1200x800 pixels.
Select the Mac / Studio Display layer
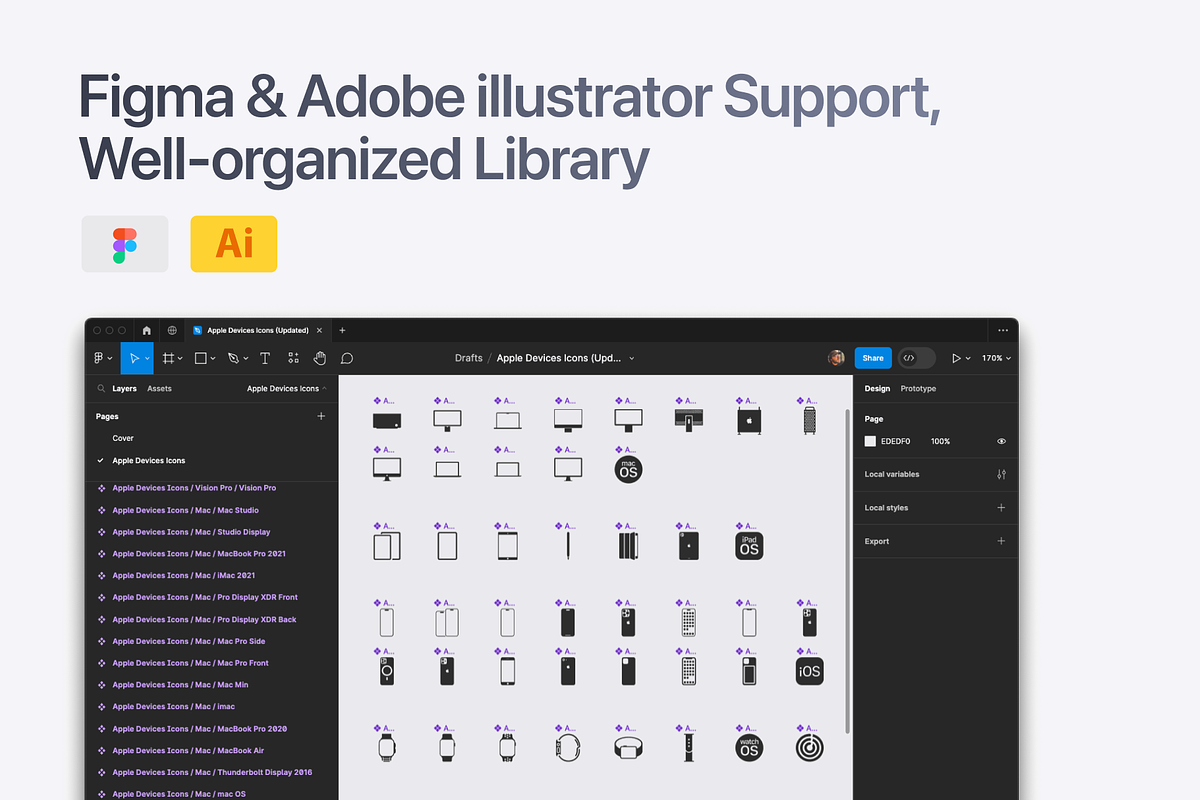click(191, 532)
